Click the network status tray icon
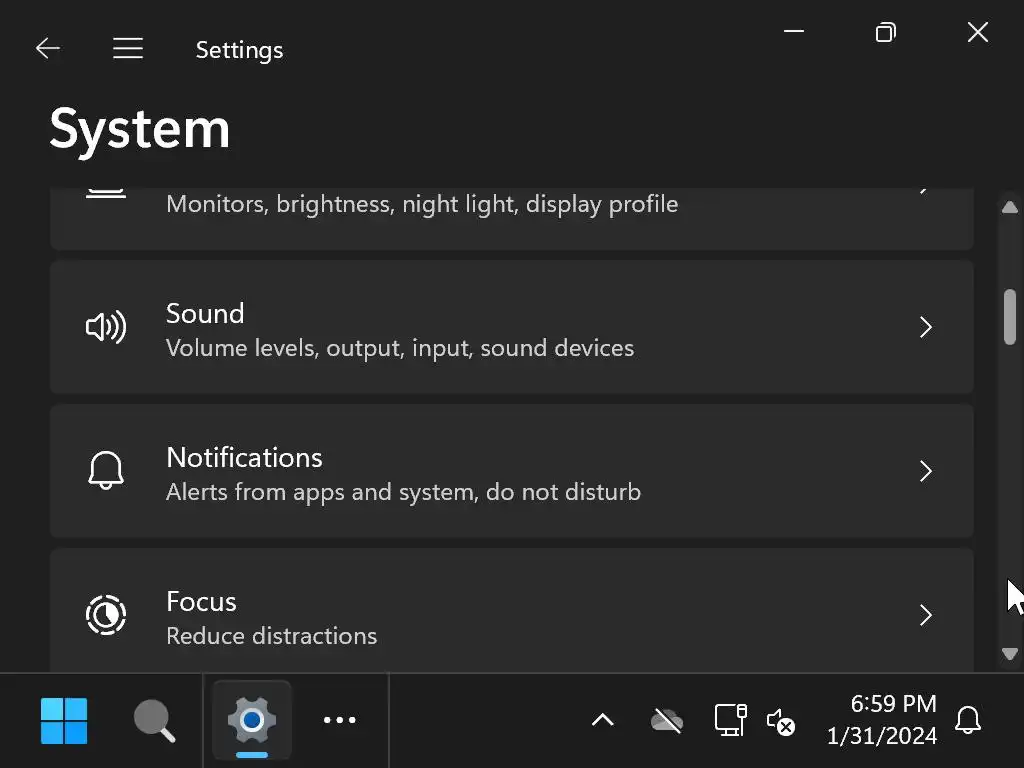Screen dimensions: 1024x768 tap(730, 720)
